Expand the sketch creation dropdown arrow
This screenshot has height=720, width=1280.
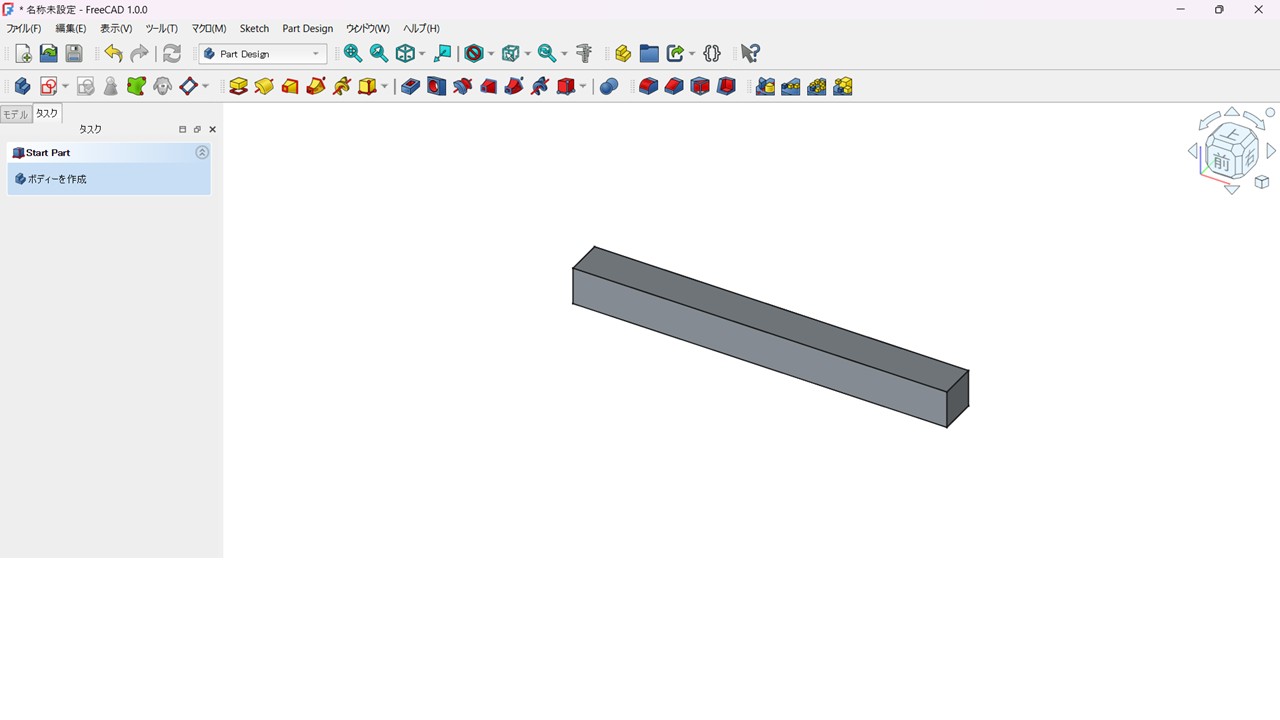click(65, 87)
